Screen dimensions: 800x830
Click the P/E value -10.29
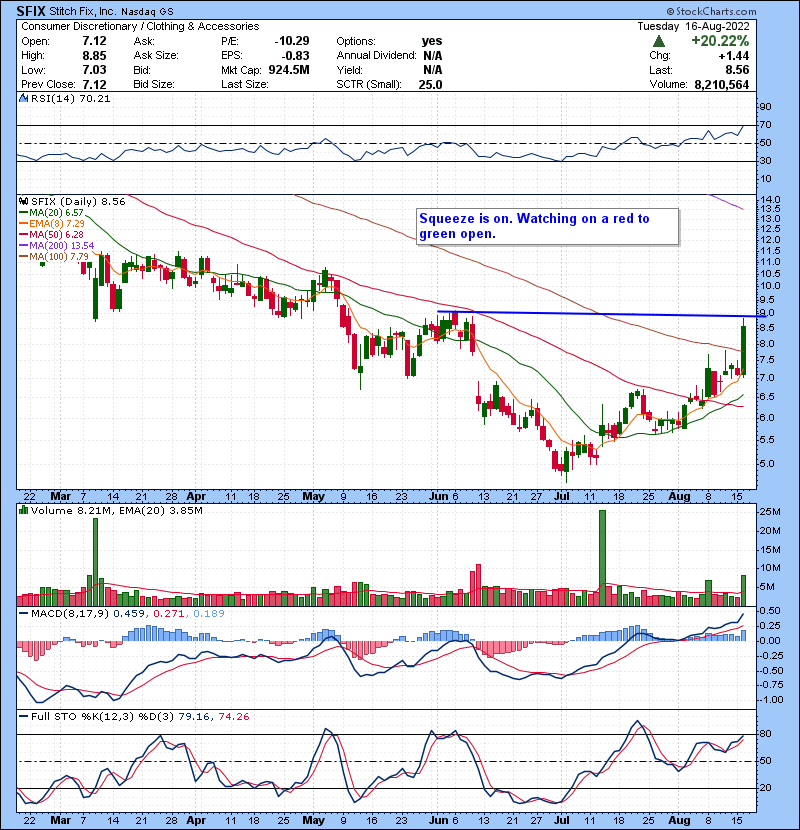tap(292, 41)
